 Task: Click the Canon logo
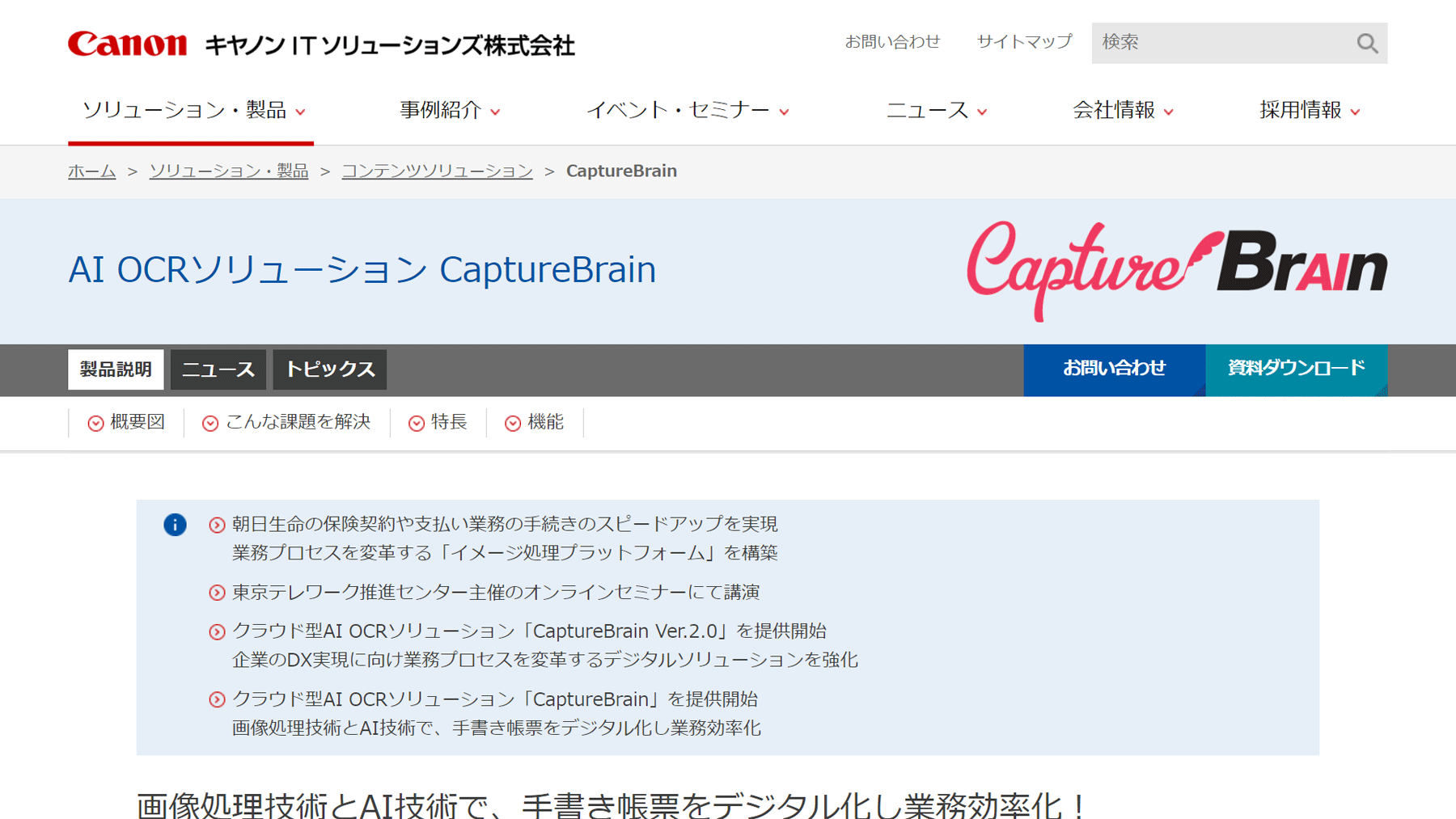tap(128, 44)
